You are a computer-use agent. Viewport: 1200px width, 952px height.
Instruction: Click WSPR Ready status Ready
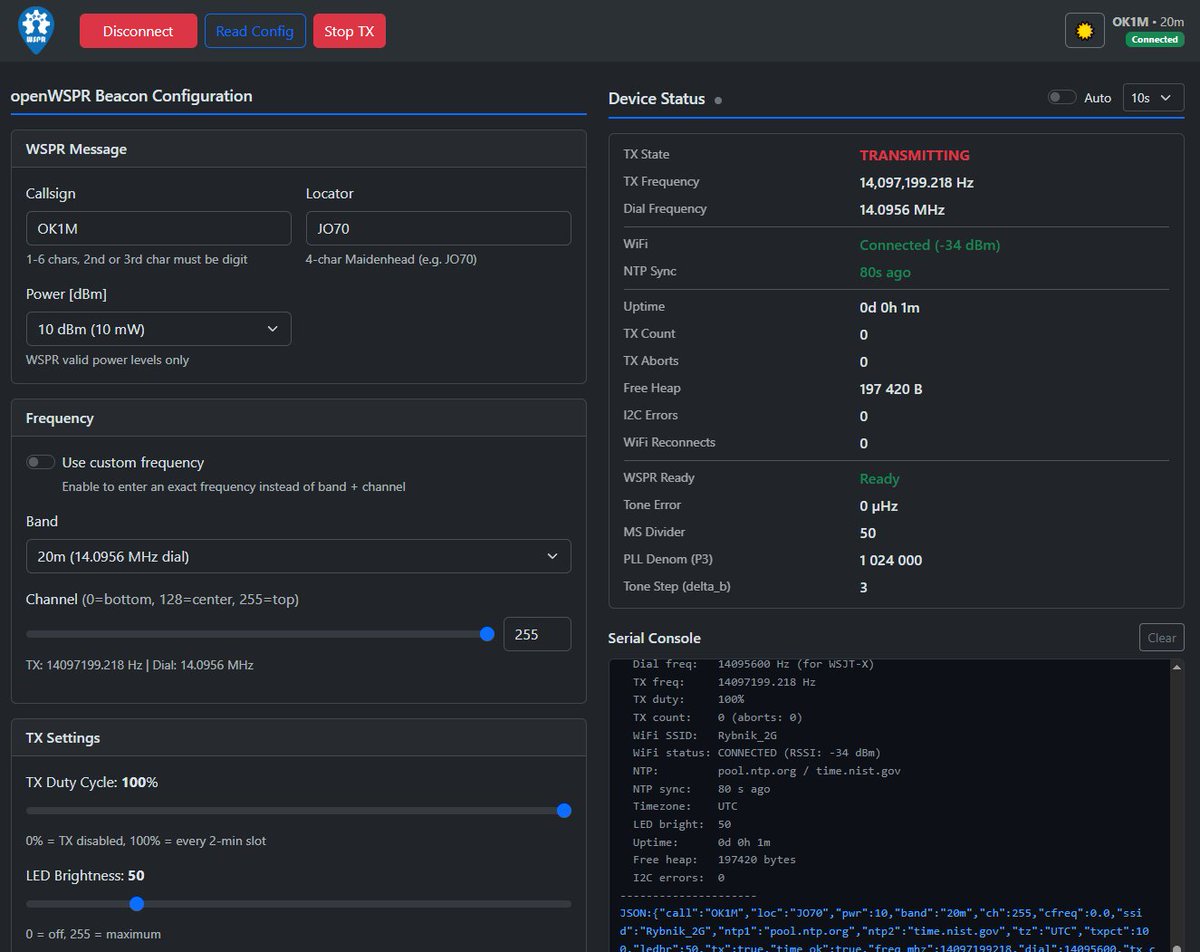[x=880, y=478]
